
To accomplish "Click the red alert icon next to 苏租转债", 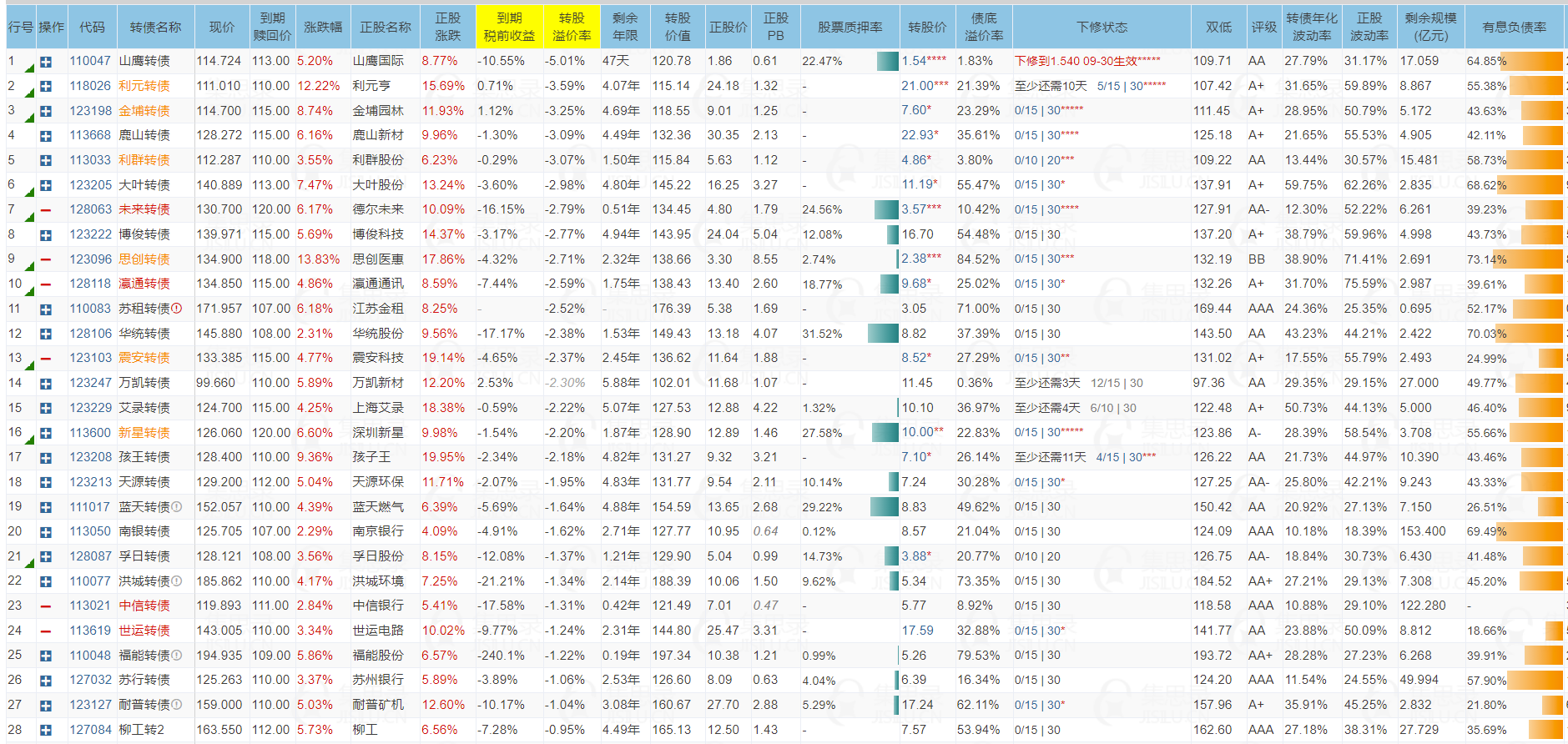I will coord(177,309).
